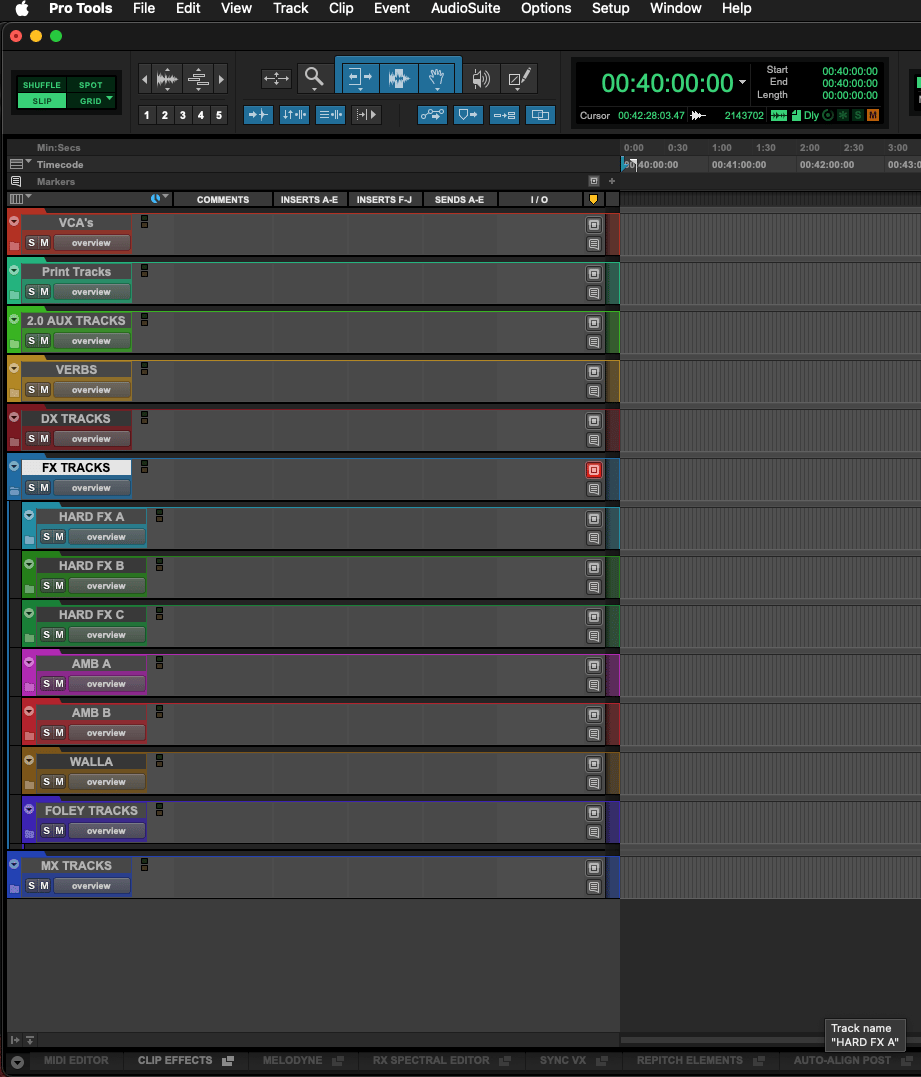Click the I / O column header
The width and height of the screenshot is (921, 1077).
click(x=539, y=199)
